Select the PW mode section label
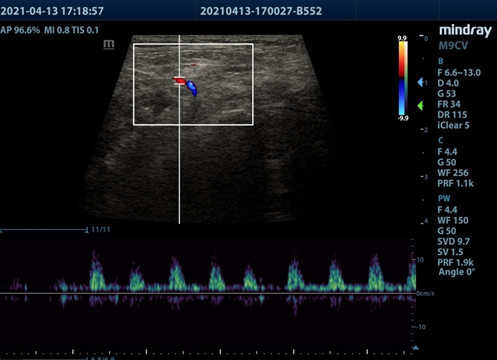Image resolution: width=497 pixels, height=360 pixels. 444,199
